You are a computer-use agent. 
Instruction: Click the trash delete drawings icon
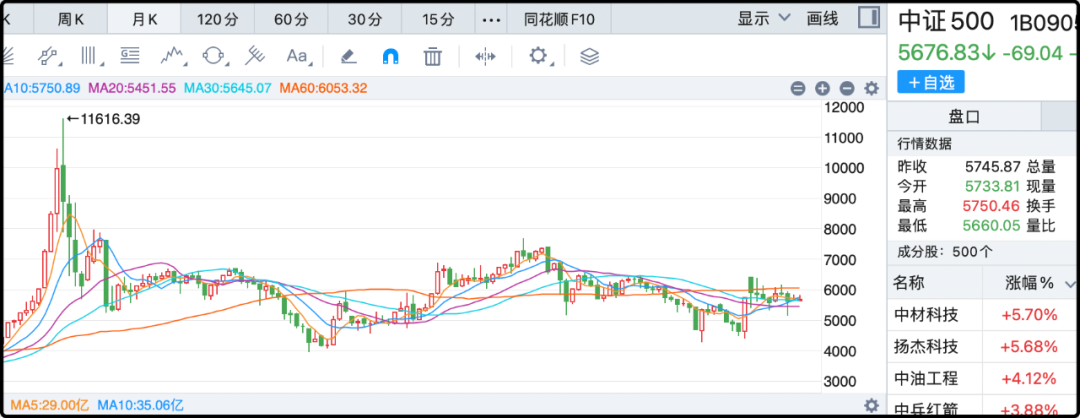432,56
